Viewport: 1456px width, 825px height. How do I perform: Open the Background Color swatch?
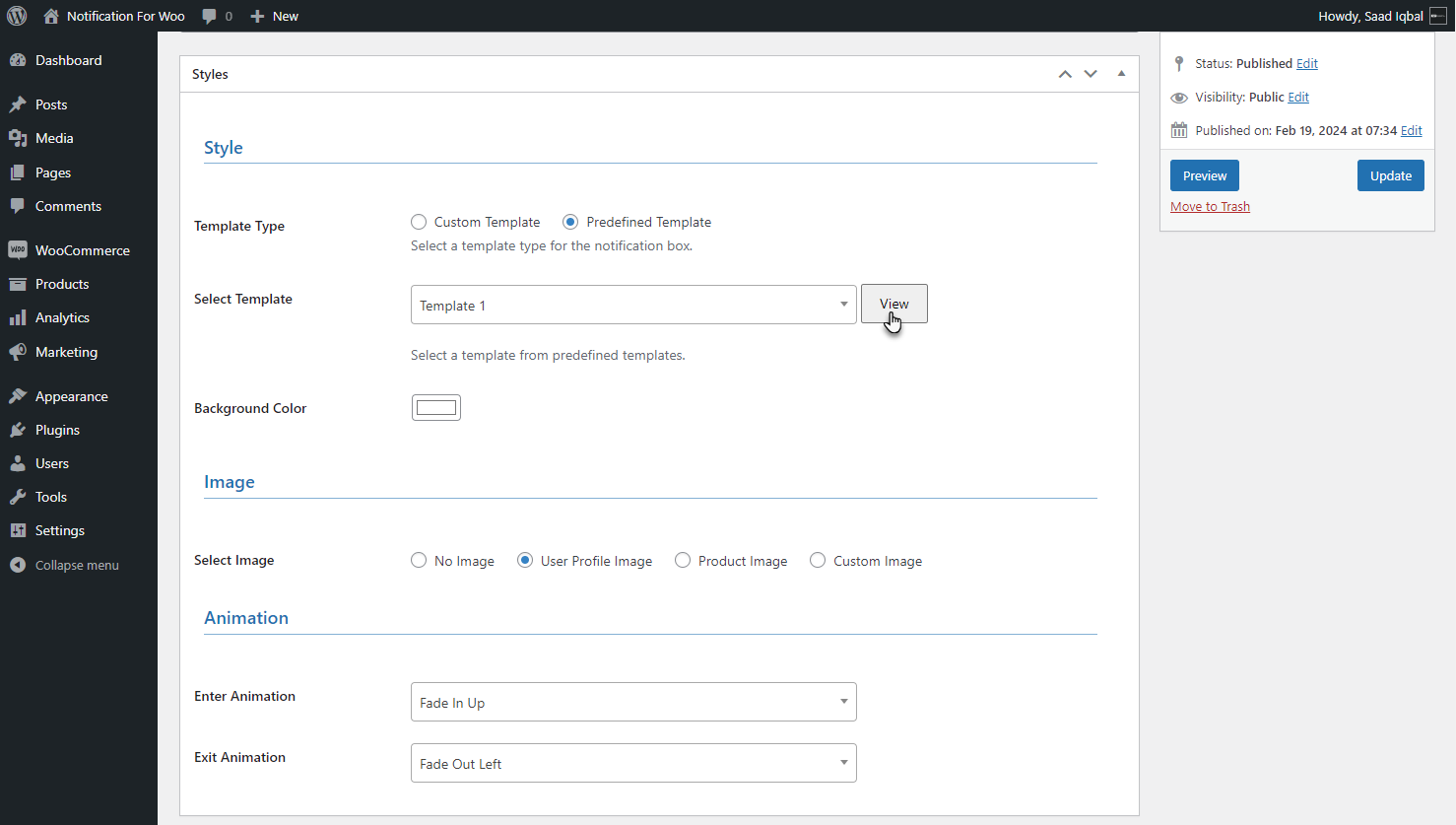(x=436, y=407)
